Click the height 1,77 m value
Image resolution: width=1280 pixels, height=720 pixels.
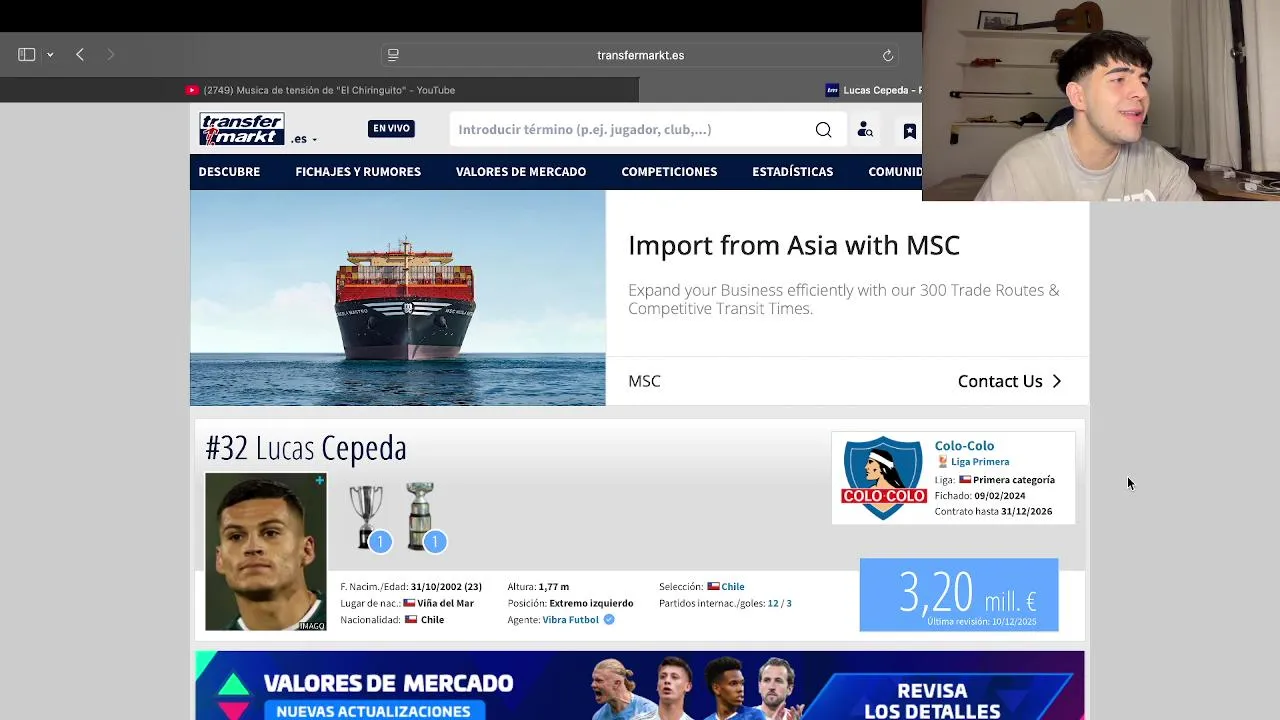[553, 587]
